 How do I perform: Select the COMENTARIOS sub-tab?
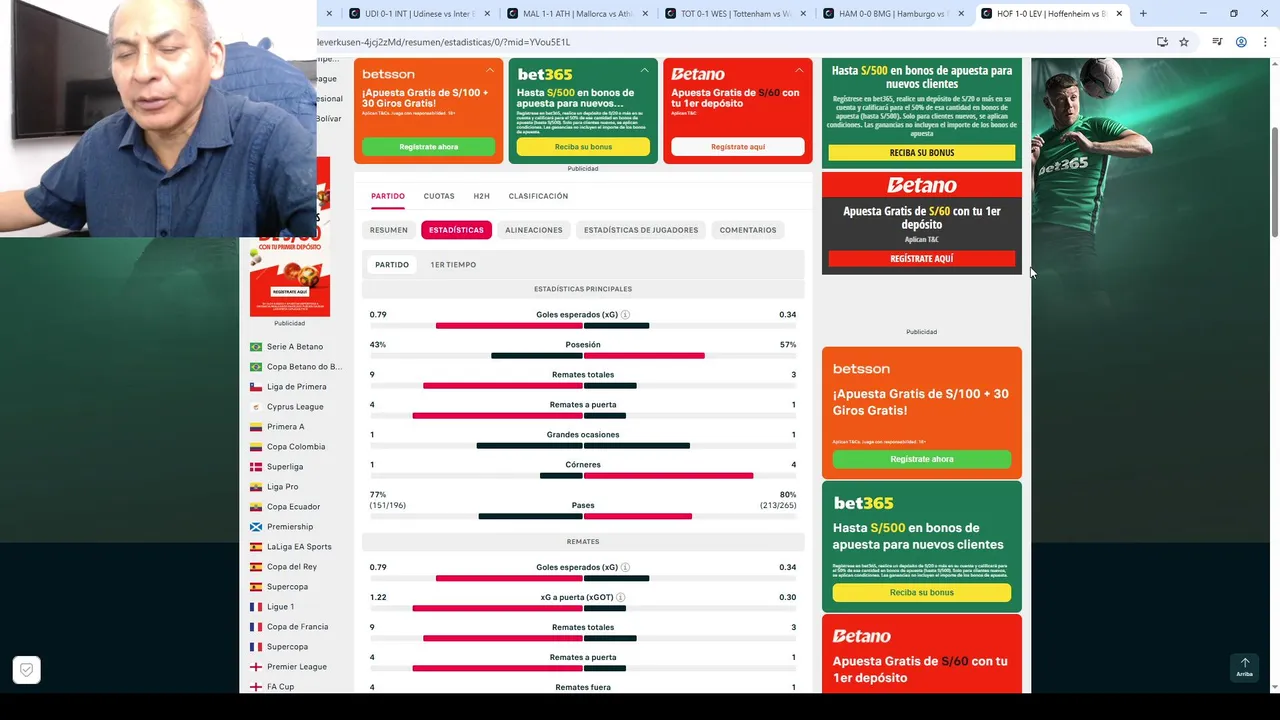(748, 230)
